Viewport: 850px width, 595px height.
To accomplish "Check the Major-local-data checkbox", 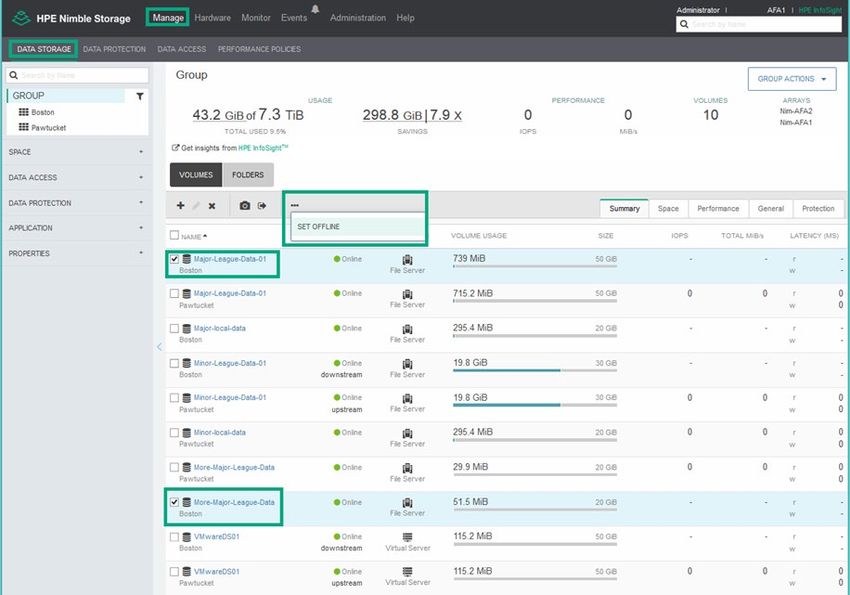I will coord(174,328).
